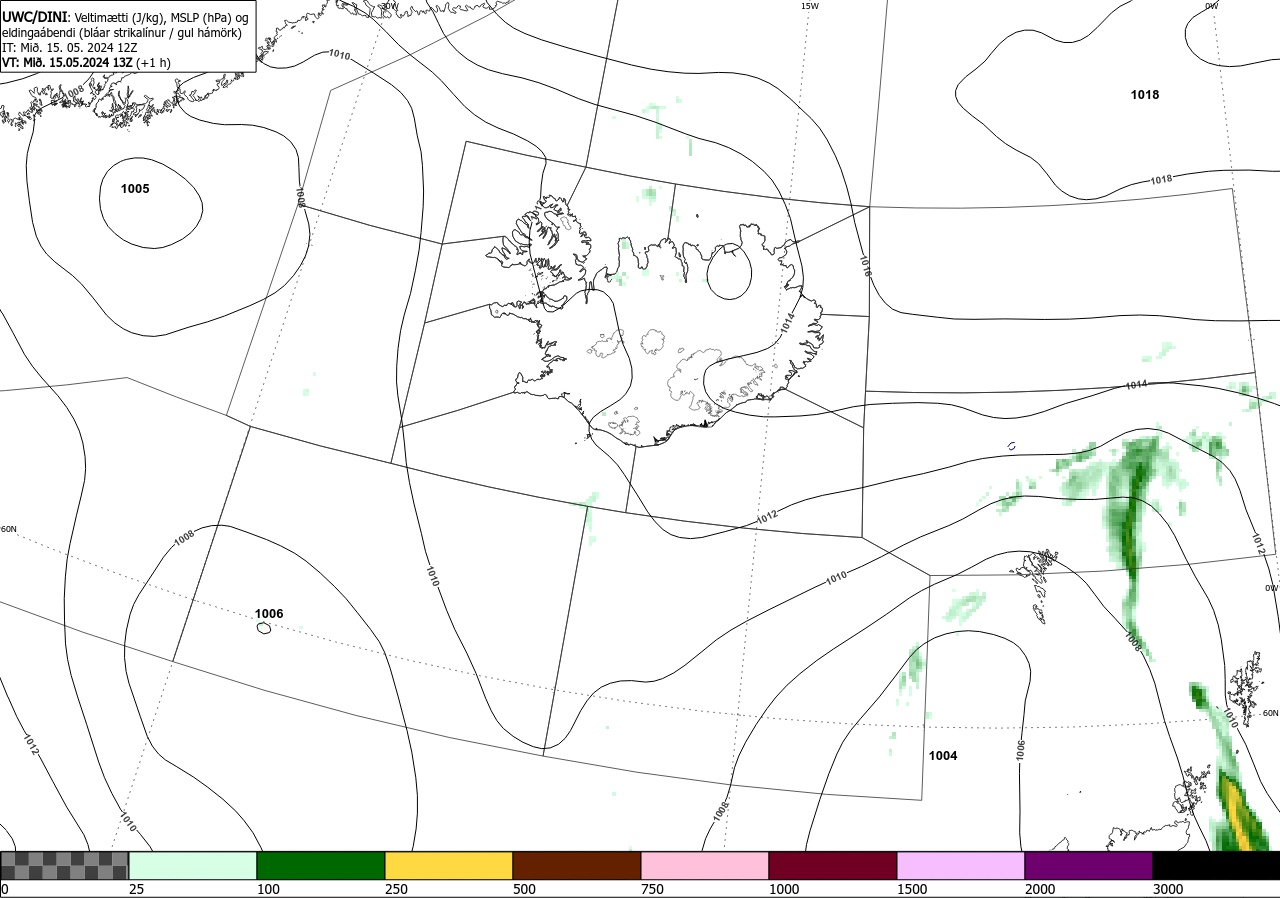Click the bold 1006 pressure center label
The height and width of the screenshot is (898, 1280).
pyautogui.click(x=269, y=614)
